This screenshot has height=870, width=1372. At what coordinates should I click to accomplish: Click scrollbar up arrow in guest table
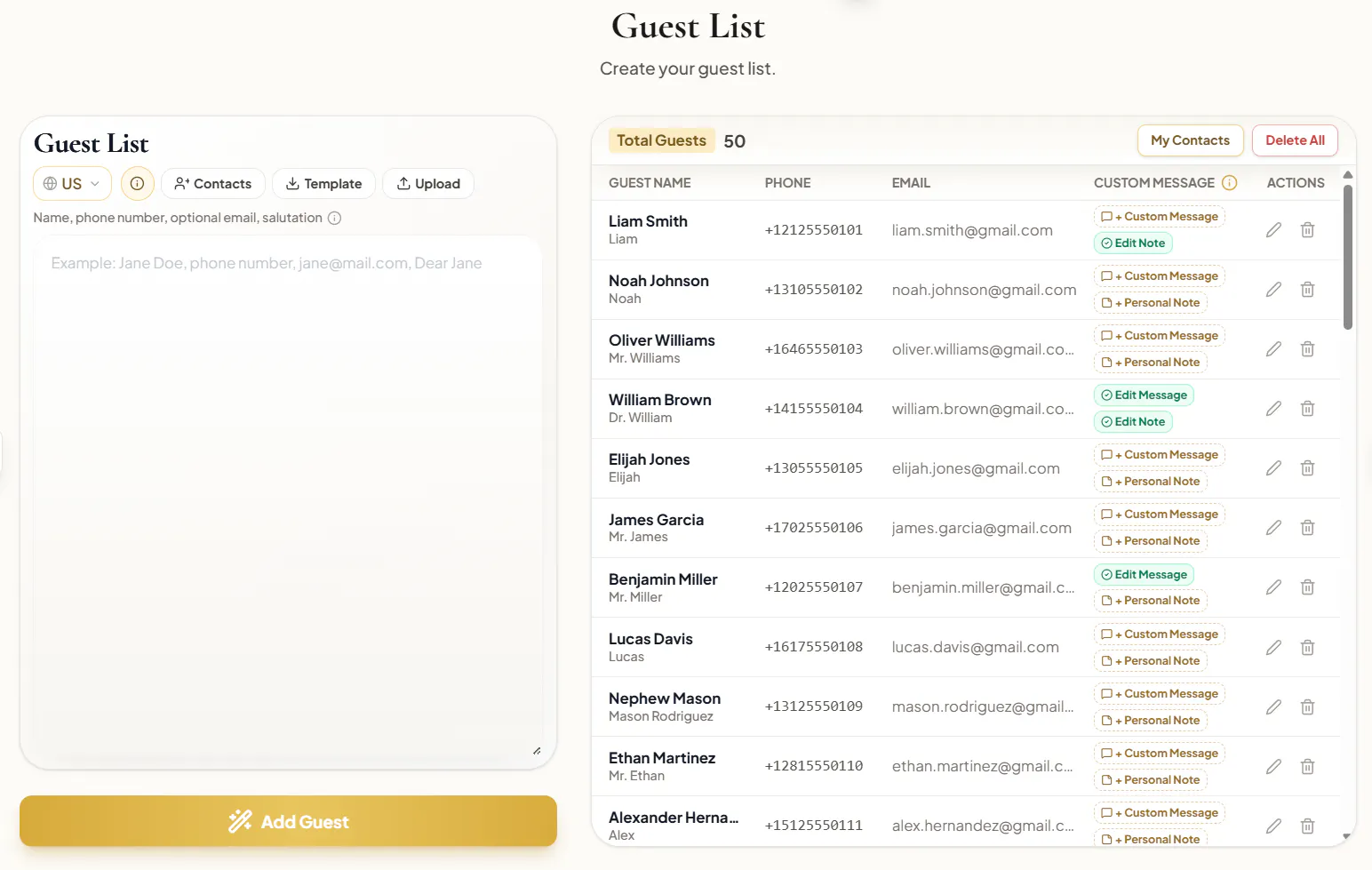pos(1347,175)
